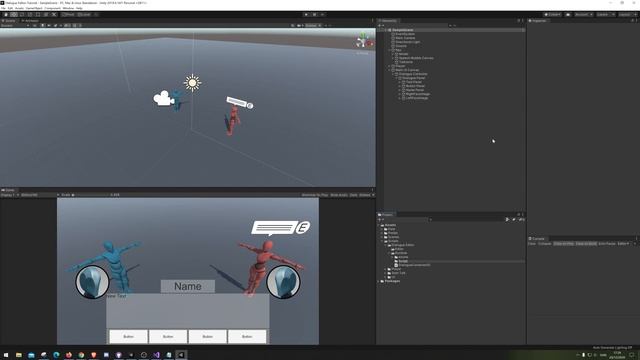Select the Scale tool in Unity toolbar
Viewport: 640px width, 360px height.
[x=30, y=14]
